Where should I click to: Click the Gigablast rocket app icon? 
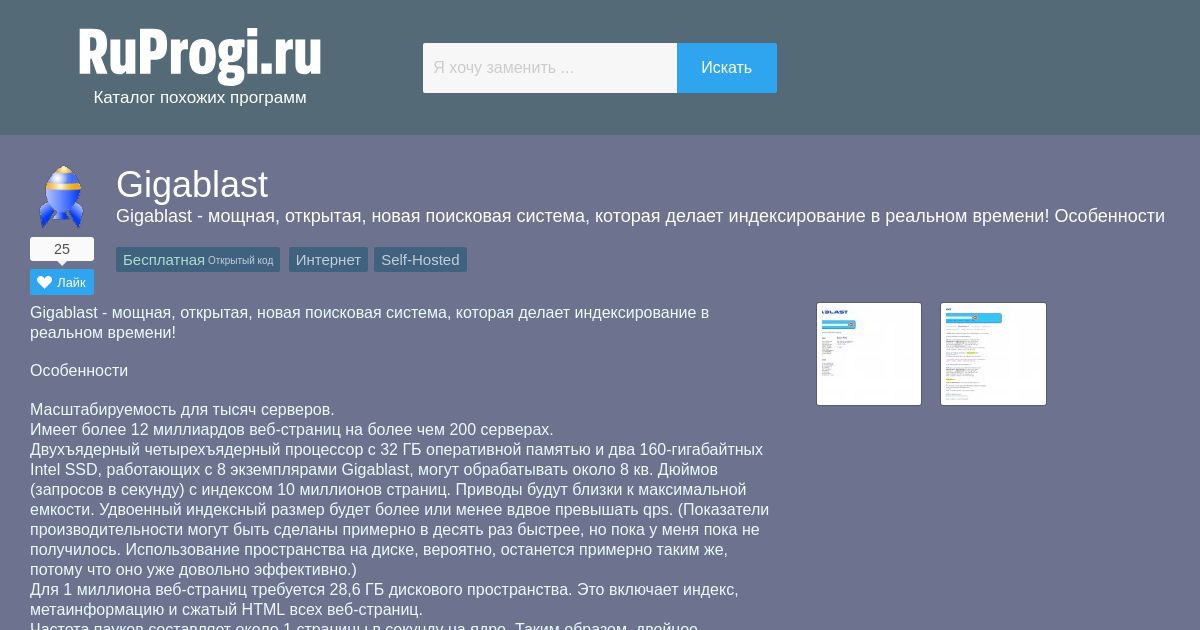(61, 197)
